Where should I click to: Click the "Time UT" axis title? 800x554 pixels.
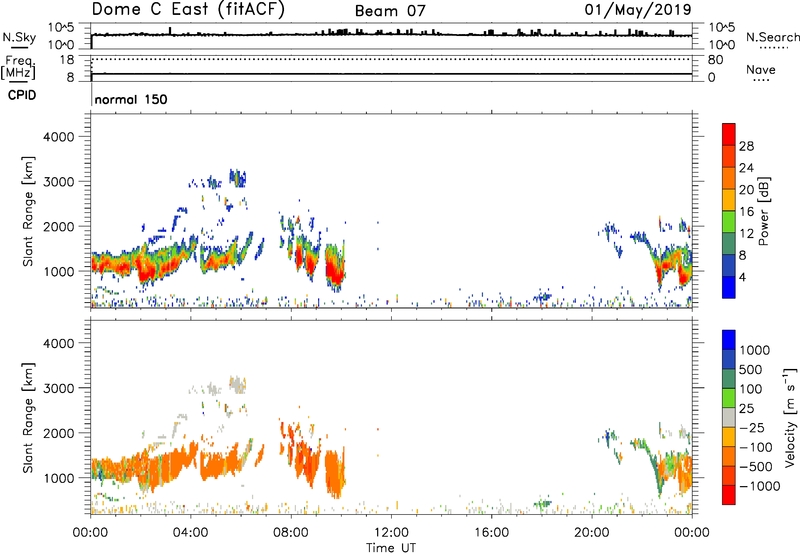coord(391,548)
